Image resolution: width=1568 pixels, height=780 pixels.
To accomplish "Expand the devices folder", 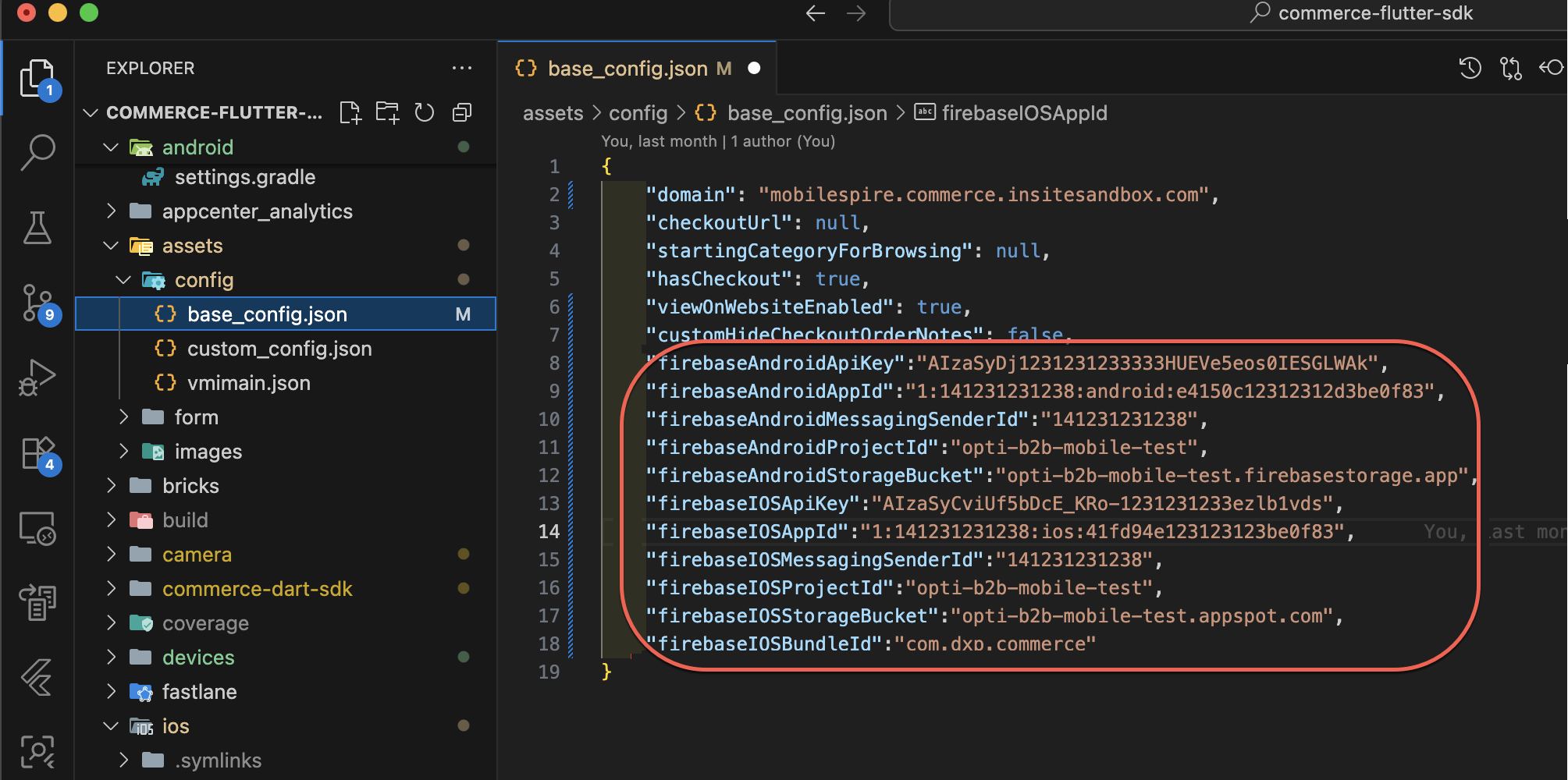I will 111,658.
